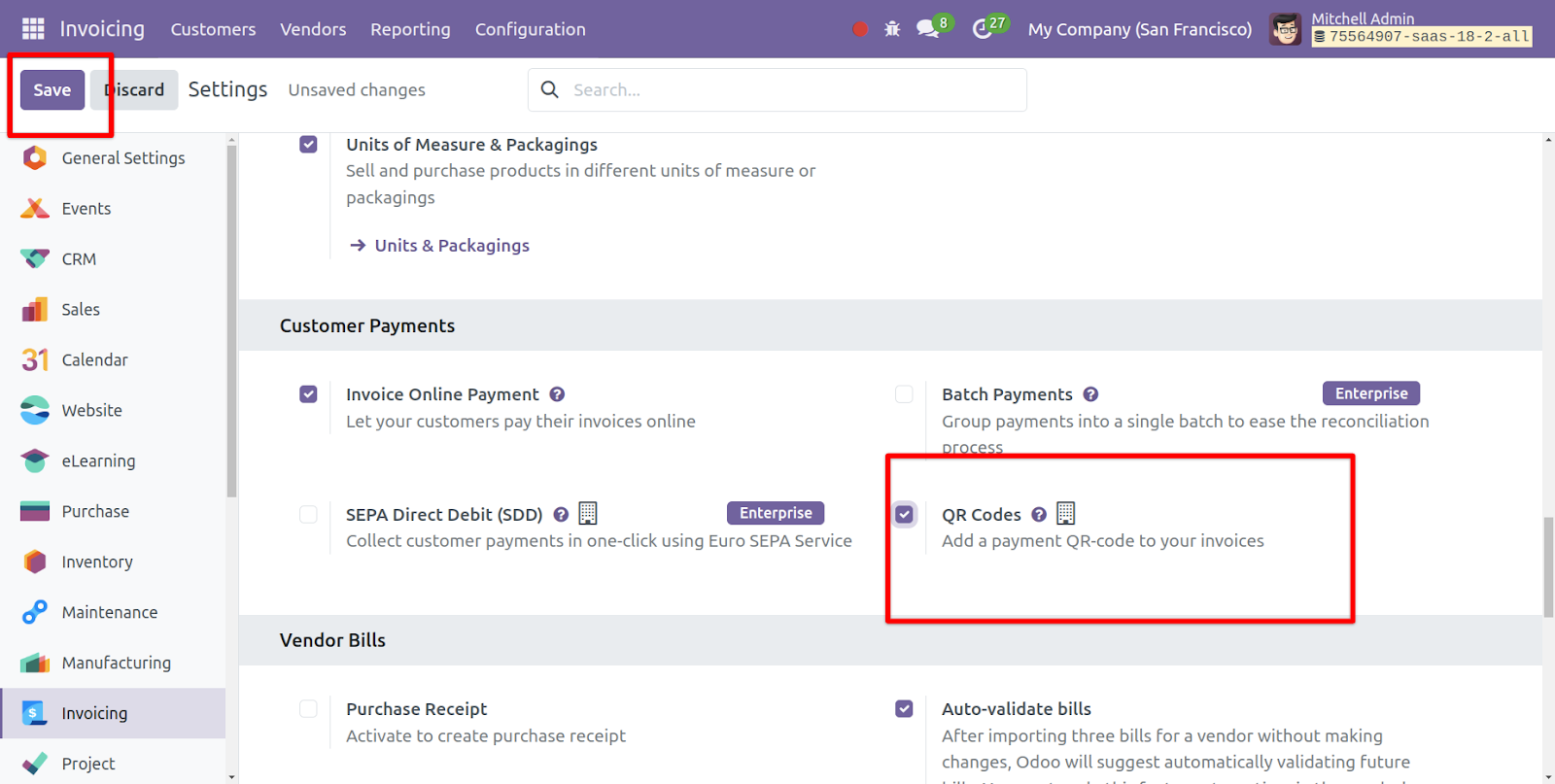Open the Customers menu
Image resolution: width=1555 pixels, height=784 pixels.
[213, 29]
